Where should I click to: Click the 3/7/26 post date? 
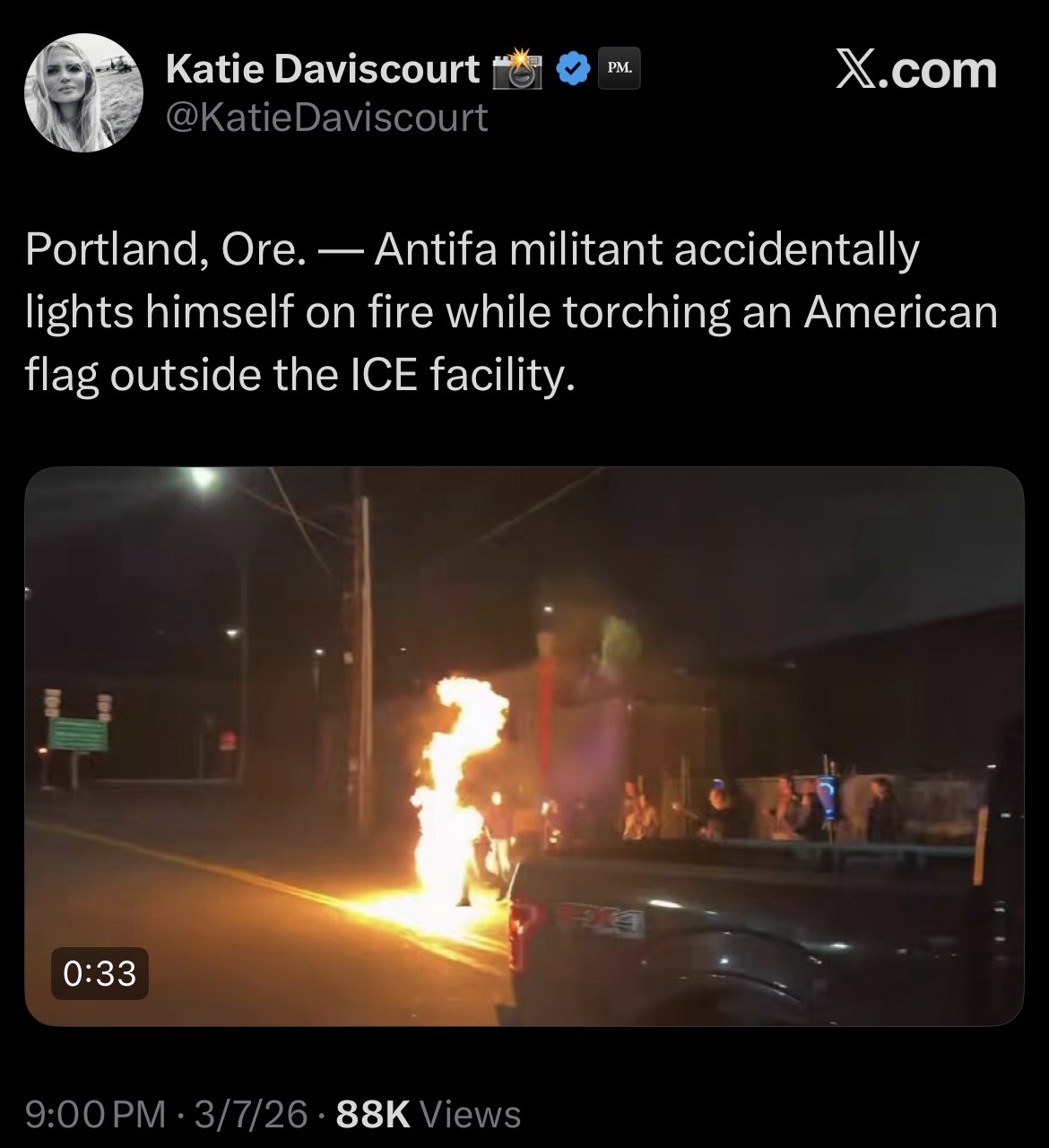pyautogui.click(x=250, y=1114)
